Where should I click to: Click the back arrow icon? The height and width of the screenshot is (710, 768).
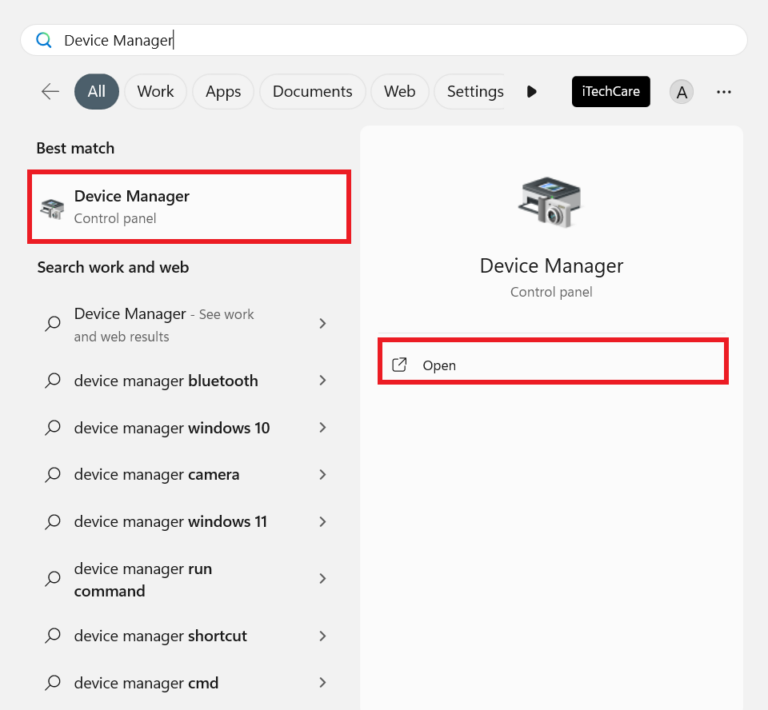(50, 92)
